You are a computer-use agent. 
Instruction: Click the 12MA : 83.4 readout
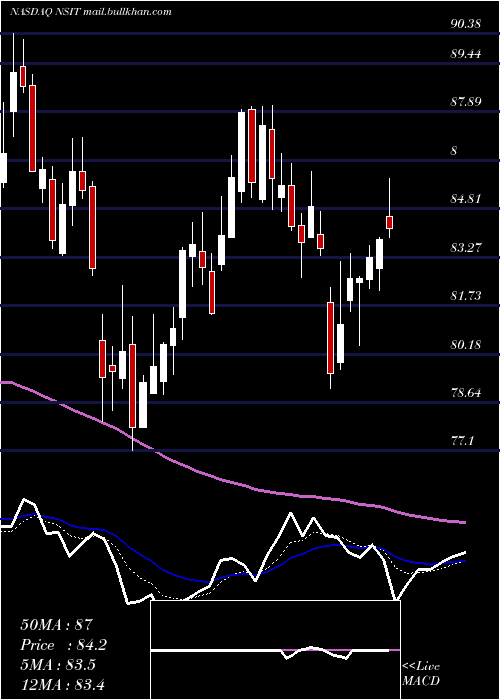pos(62,684)
